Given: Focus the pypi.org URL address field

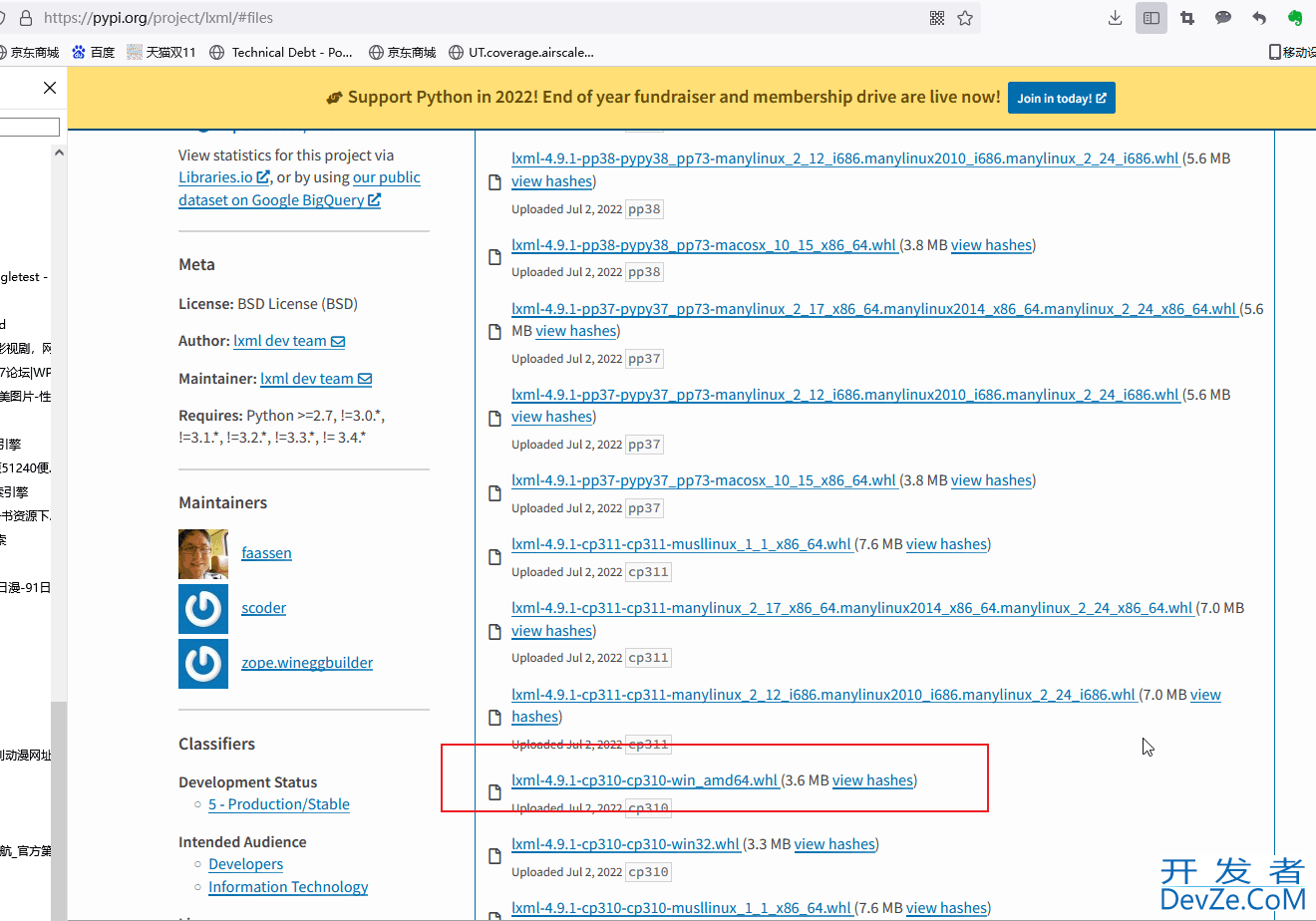Looking at the screenshot, I should point(479,18).
